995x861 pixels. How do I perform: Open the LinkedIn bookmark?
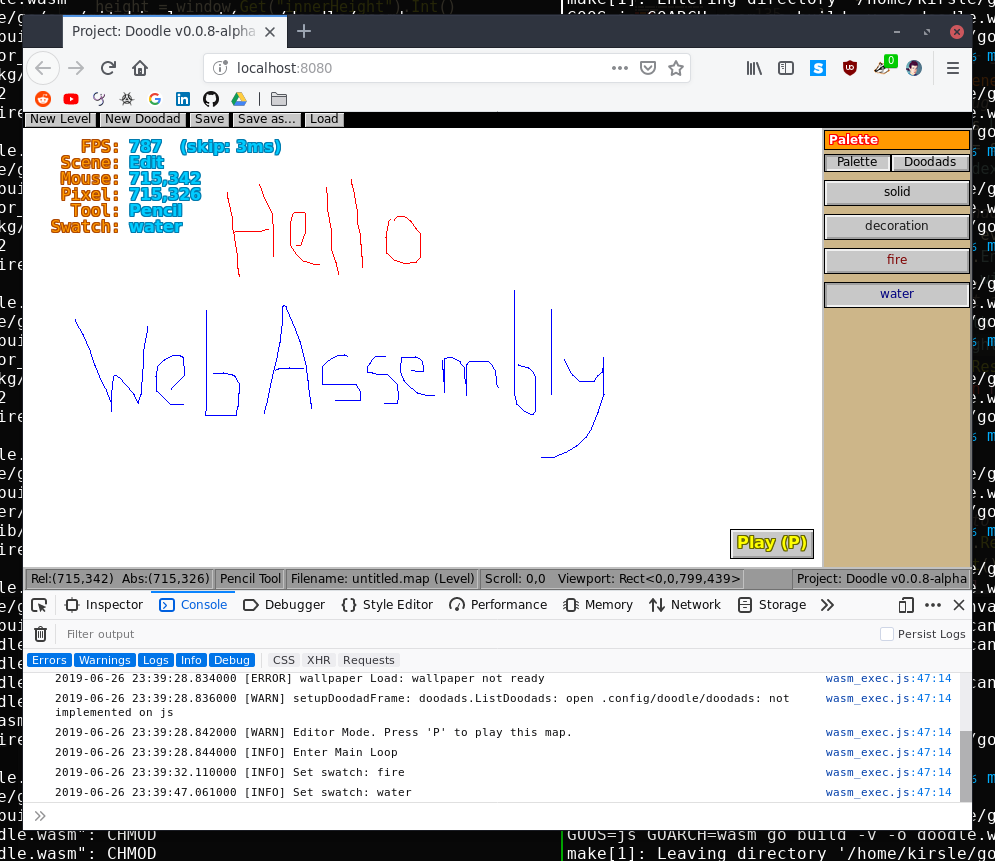click(183, 99)
